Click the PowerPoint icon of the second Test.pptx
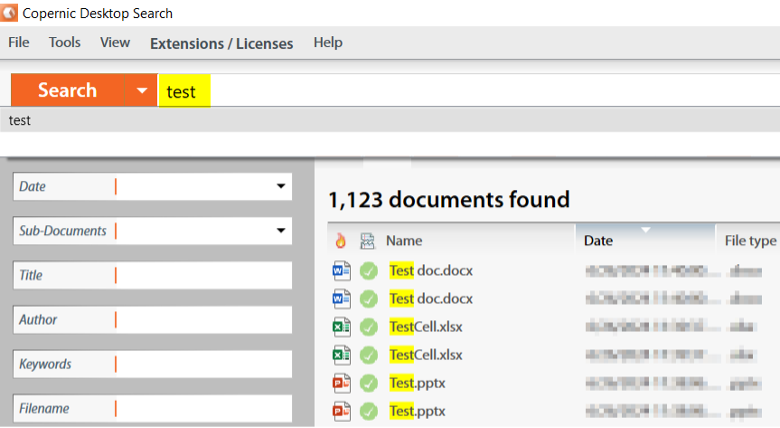780x428 pixels. [341, 411]
